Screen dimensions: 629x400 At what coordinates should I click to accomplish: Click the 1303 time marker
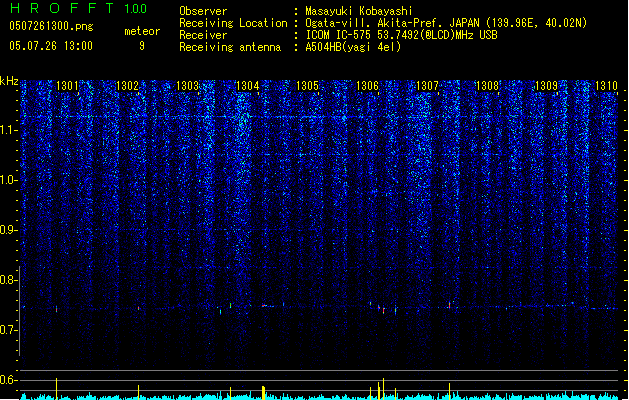pos(187,86)
